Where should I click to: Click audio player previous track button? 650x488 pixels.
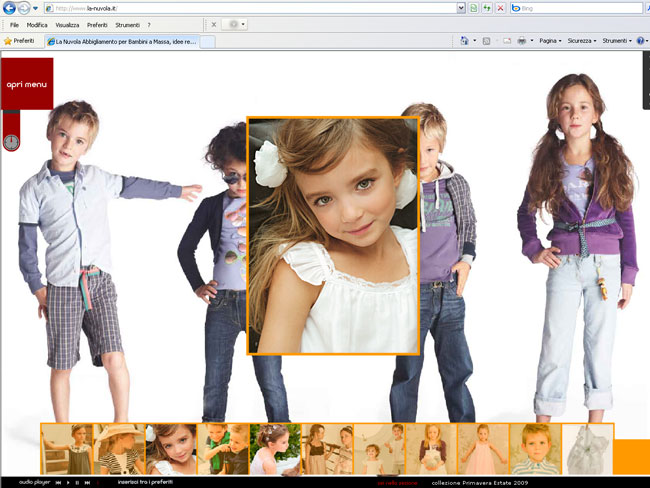[x=58, y=483]
